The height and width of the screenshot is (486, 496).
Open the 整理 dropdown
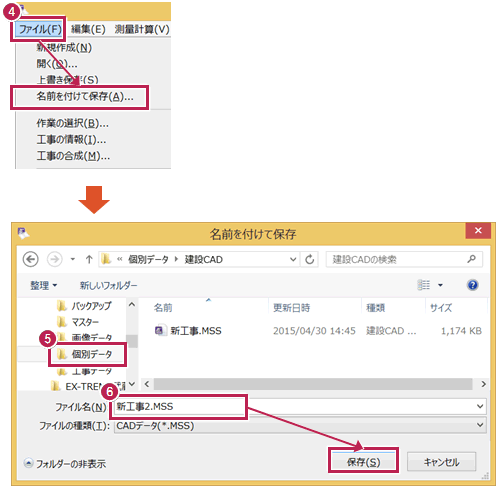click(44, 285)
